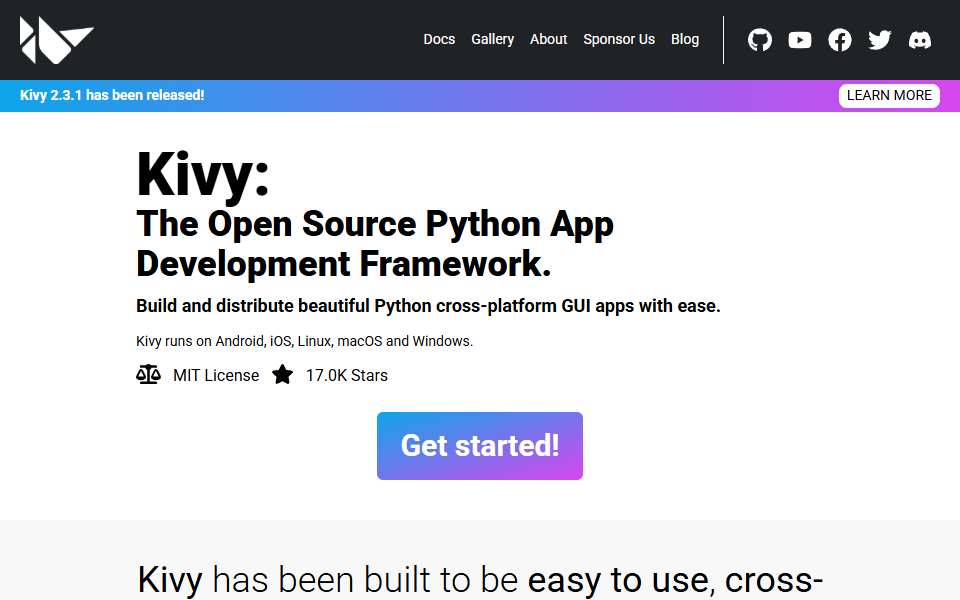The height and width of the screenshot is (600, 960).
Task: Click the Kivy logo in the header
Action: [56, 40]
